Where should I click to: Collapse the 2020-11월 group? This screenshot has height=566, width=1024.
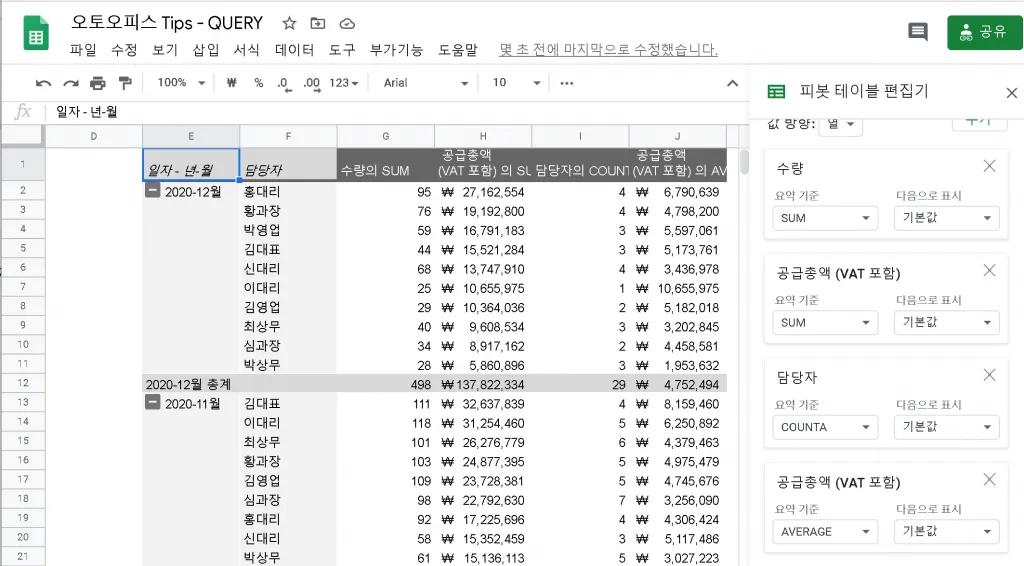pos(152,402)
